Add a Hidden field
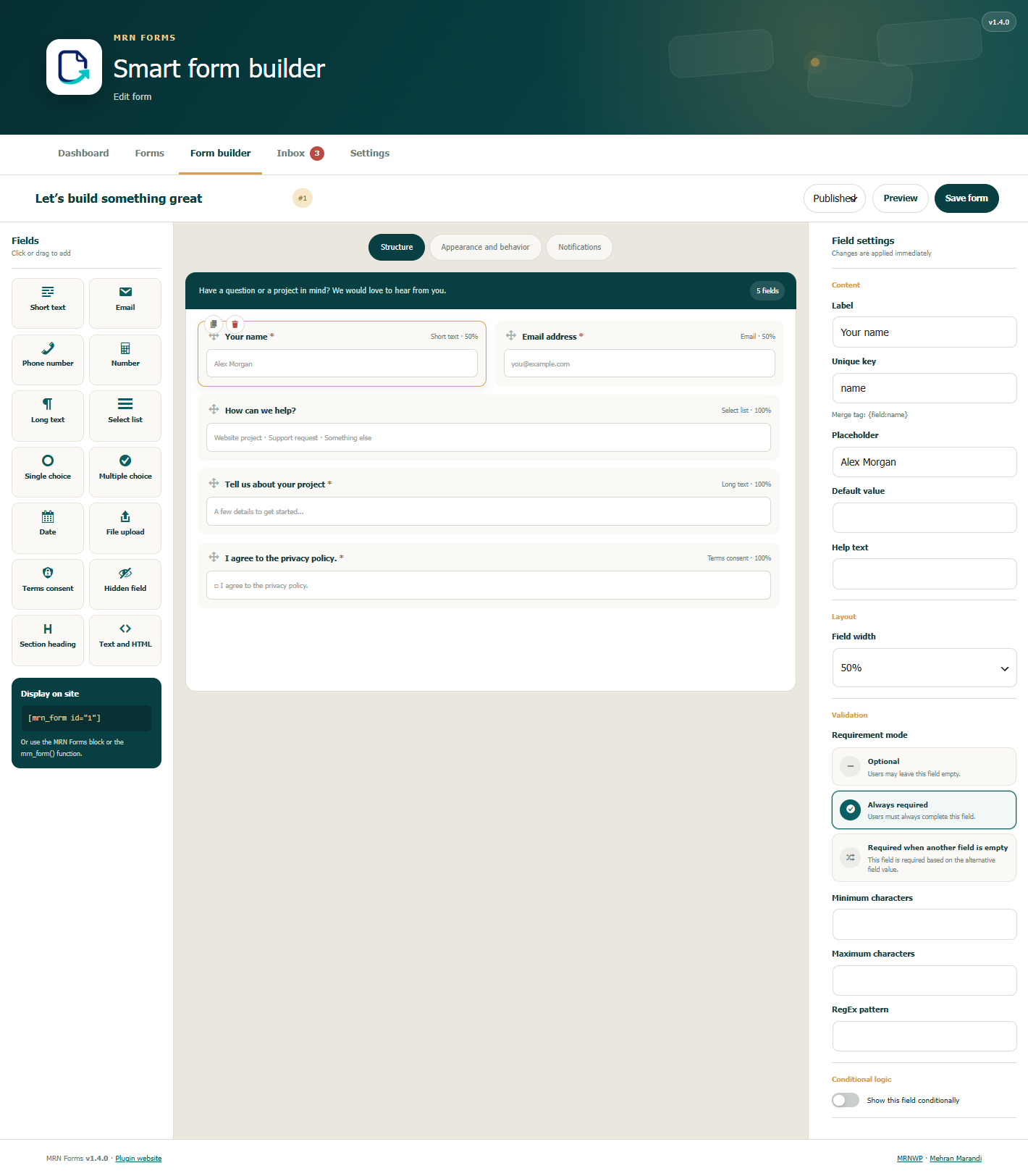The height and width of the screenshot is (1176, 1028). (125, 584)
